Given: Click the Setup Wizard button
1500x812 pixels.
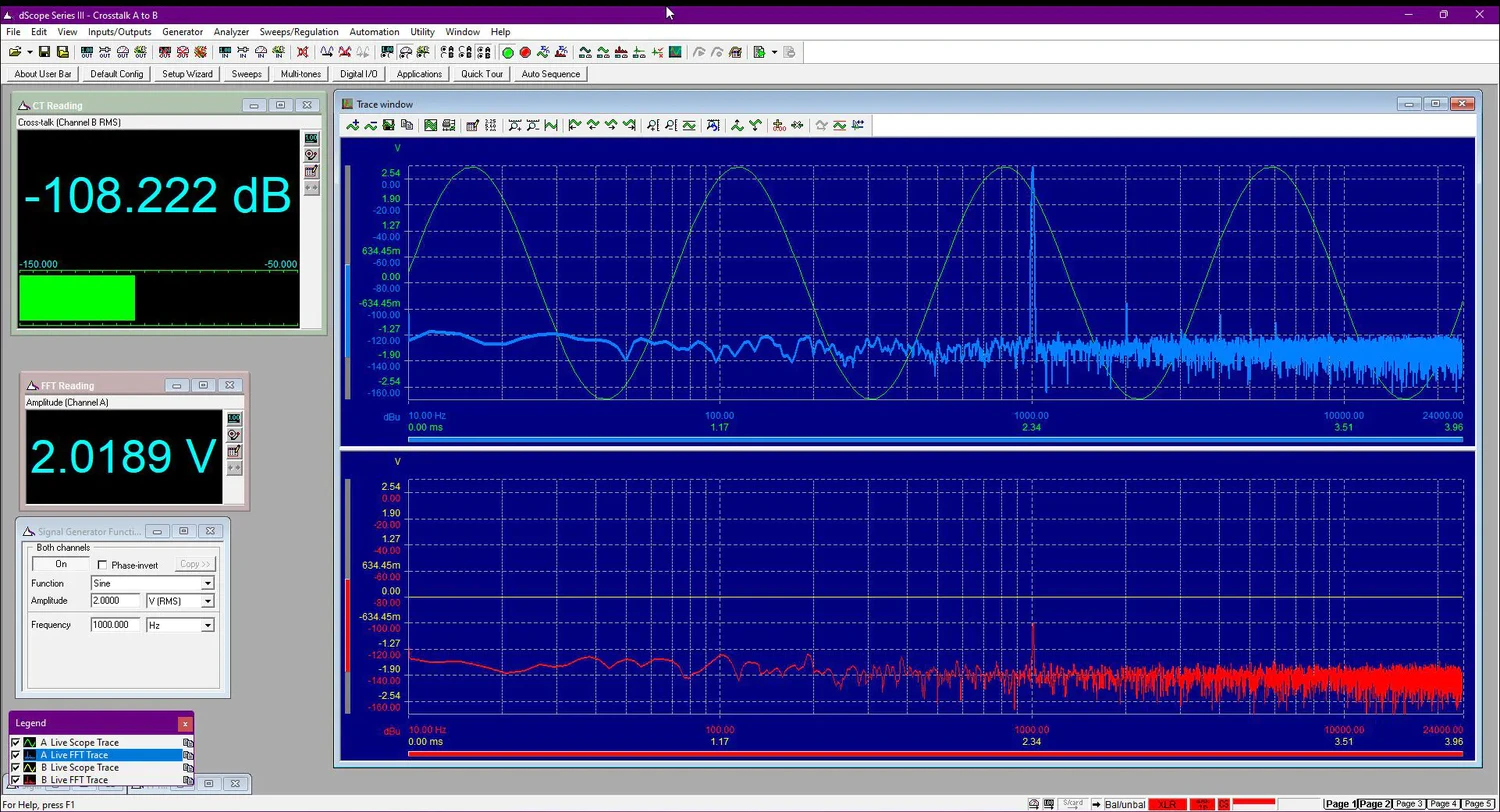Looking at the screenshot, I should click(188, 74).
